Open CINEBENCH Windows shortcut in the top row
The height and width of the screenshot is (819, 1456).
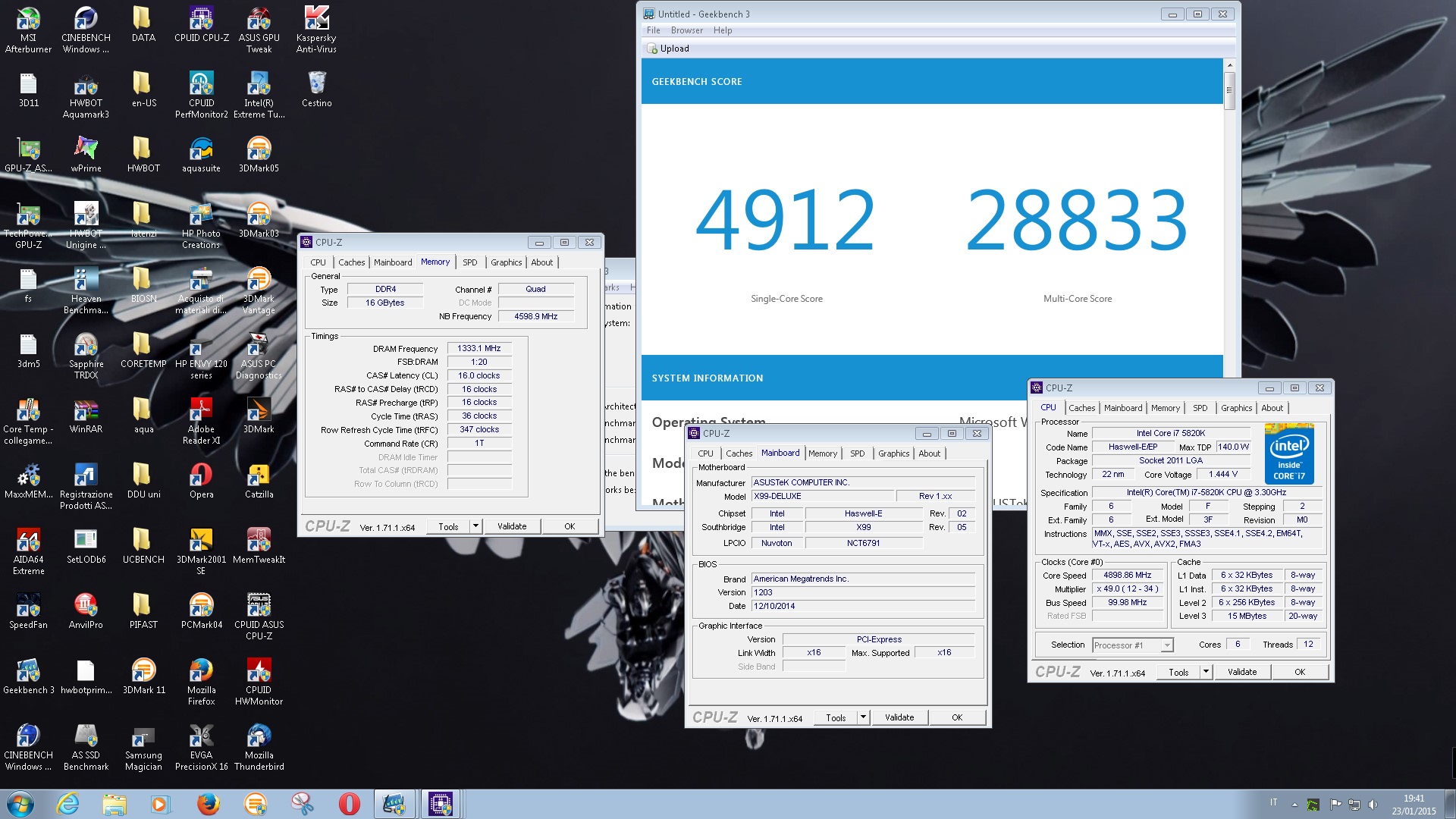click(x=86, y=30)
